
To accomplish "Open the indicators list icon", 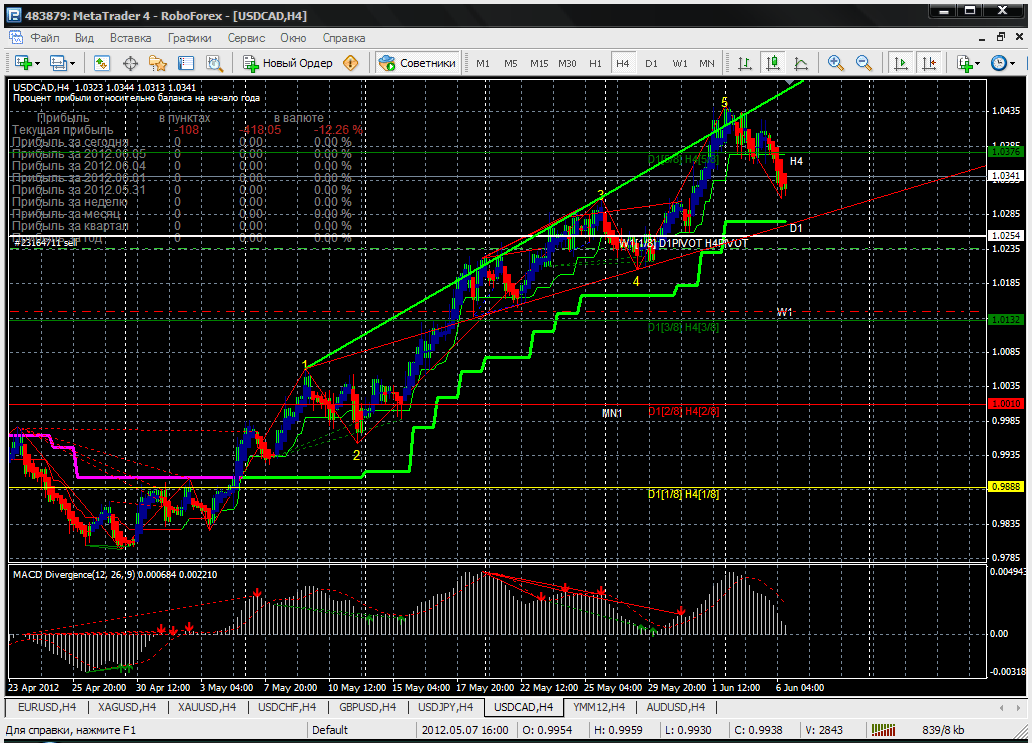I will tap(965, 63).
